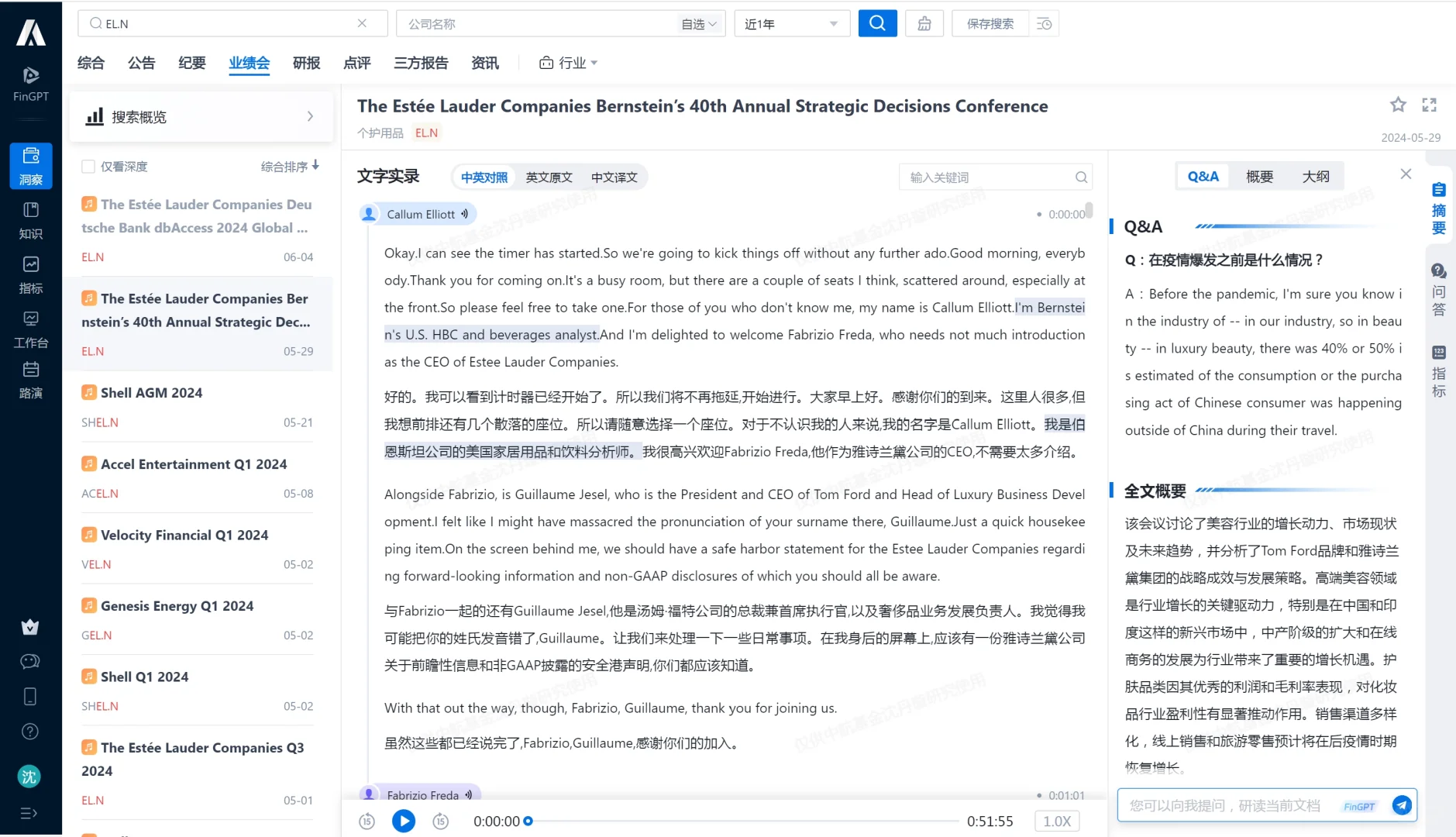Viewport: 1456px width, 837px height.
Task: Play Fabrizio Freda's audio segment
Action: [x=469, y=794]
